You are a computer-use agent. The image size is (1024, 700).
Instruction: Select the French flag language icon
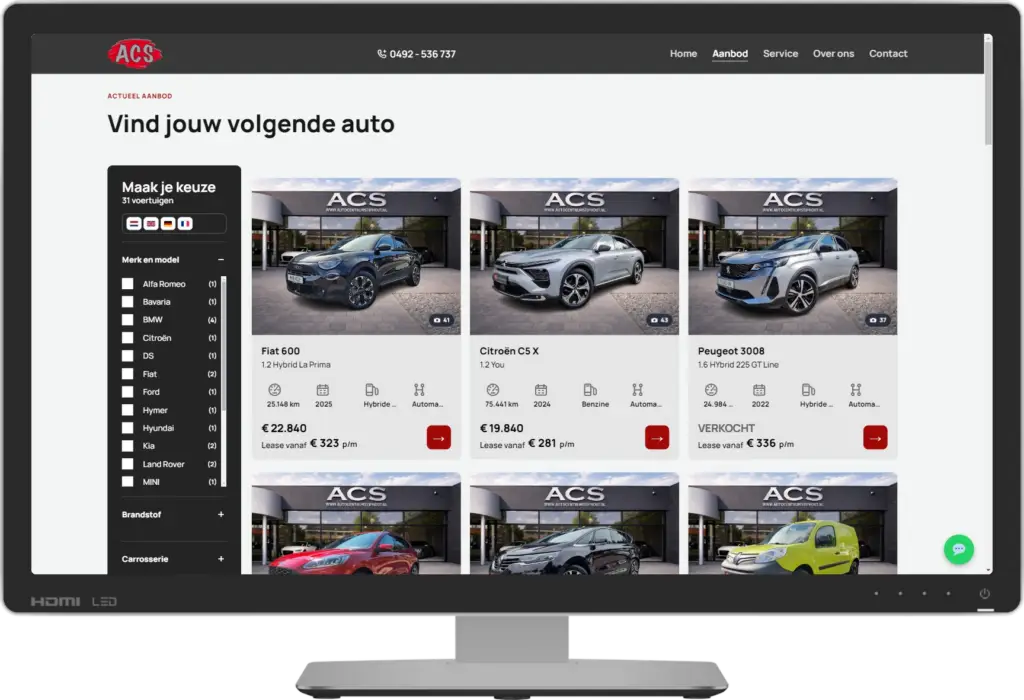coord(185,223)
